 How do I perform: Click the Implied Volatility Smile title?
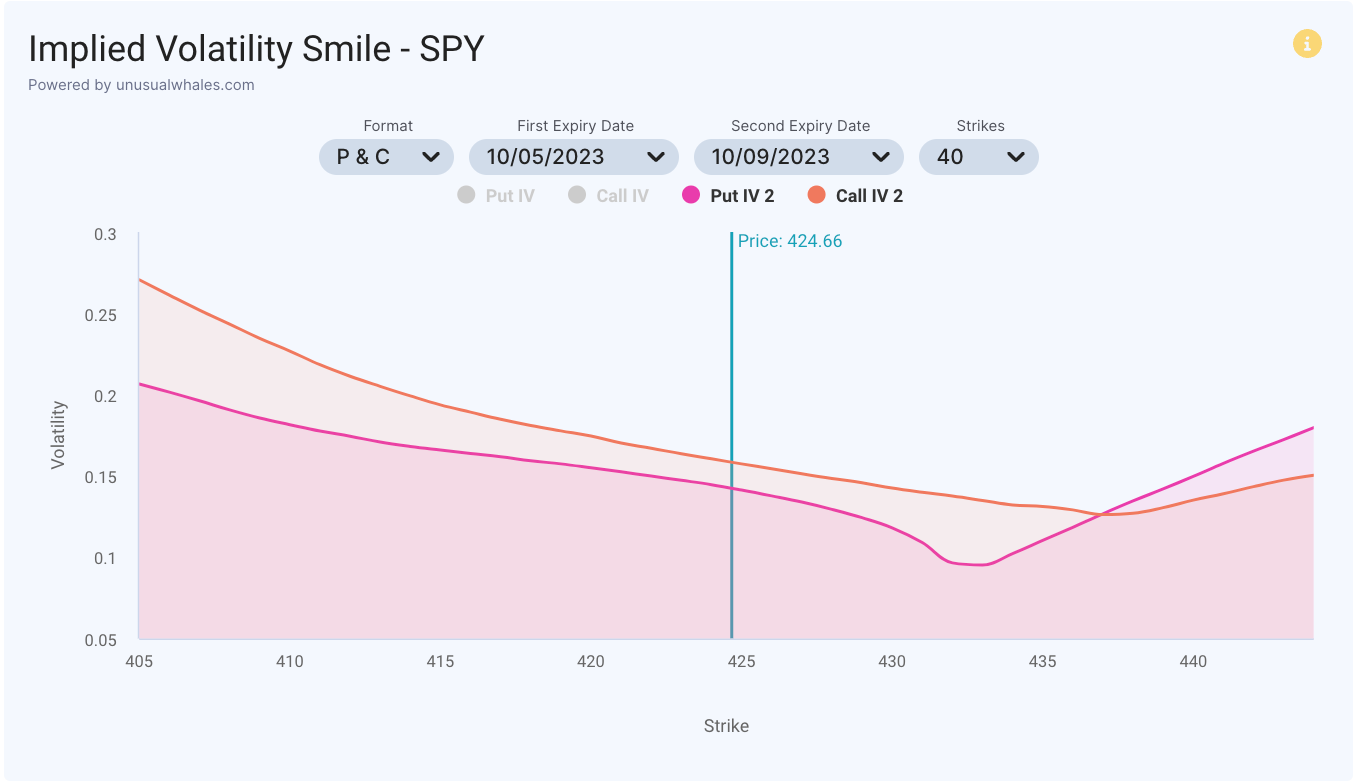click(x=256, y=47)
